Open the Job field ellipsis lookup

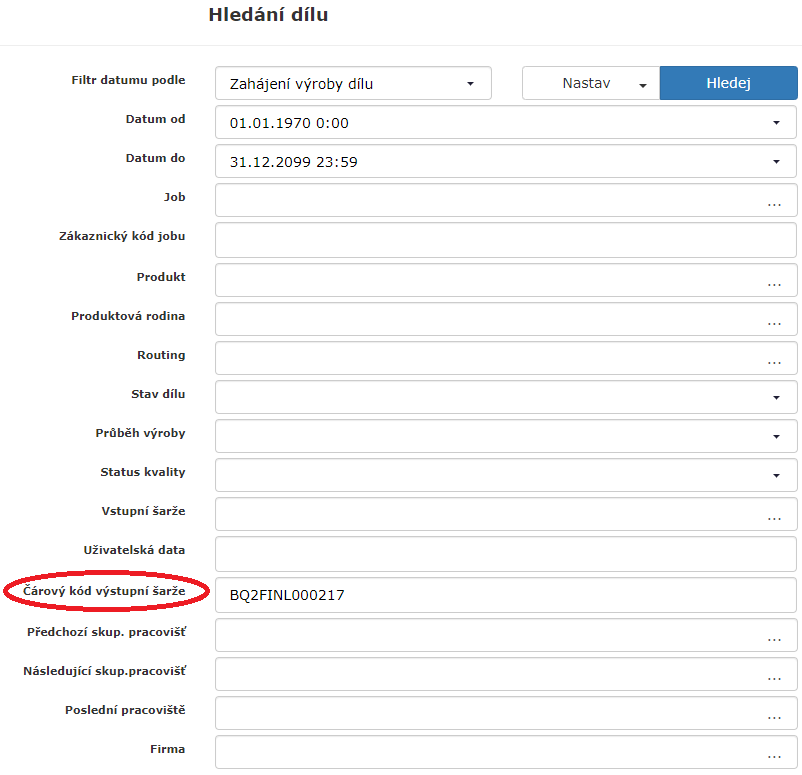tap(774, 202)
